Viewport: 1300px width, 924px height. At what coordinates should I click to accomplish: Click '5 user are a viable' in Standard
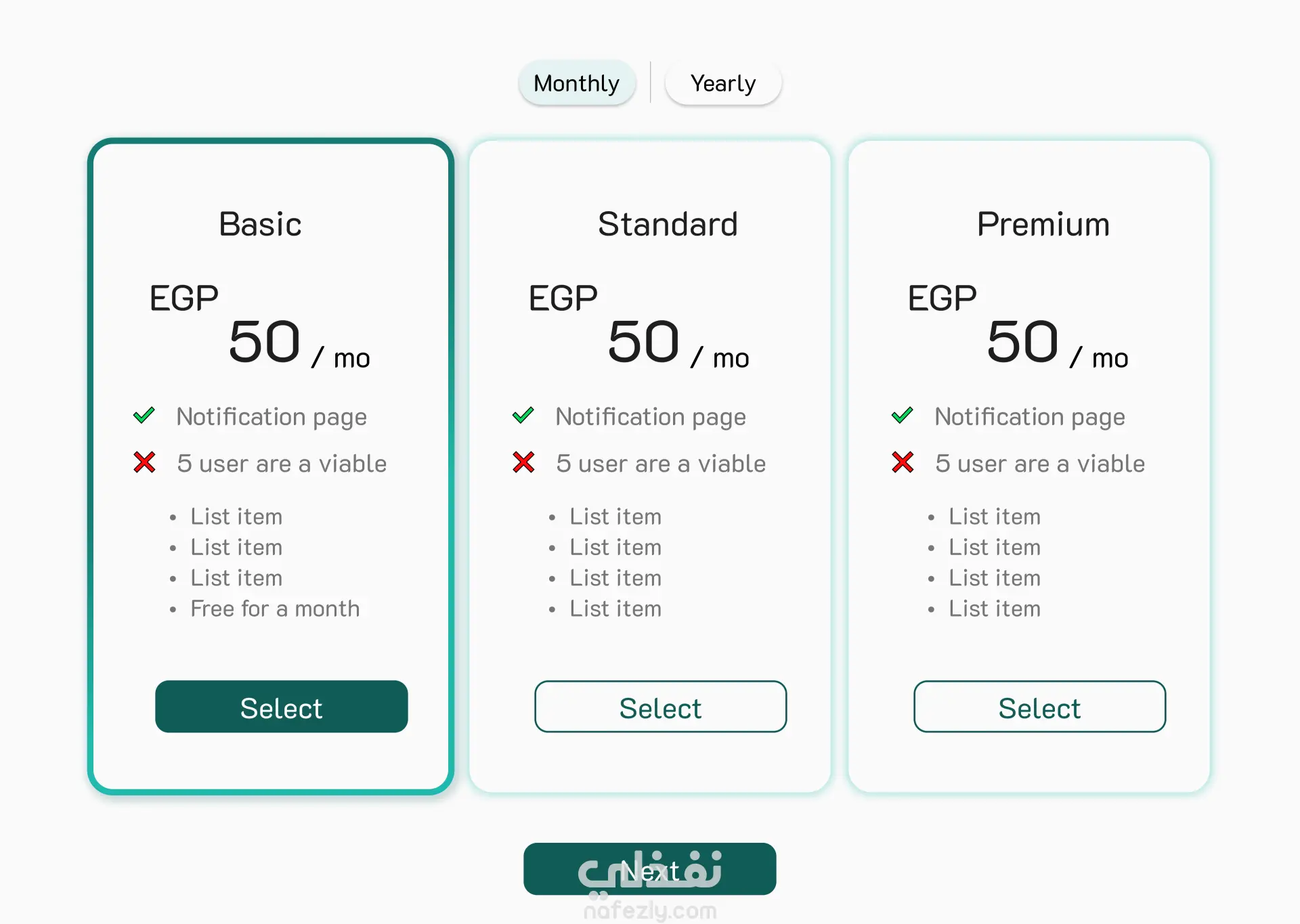pyautogui.click(x=661, y=464)
